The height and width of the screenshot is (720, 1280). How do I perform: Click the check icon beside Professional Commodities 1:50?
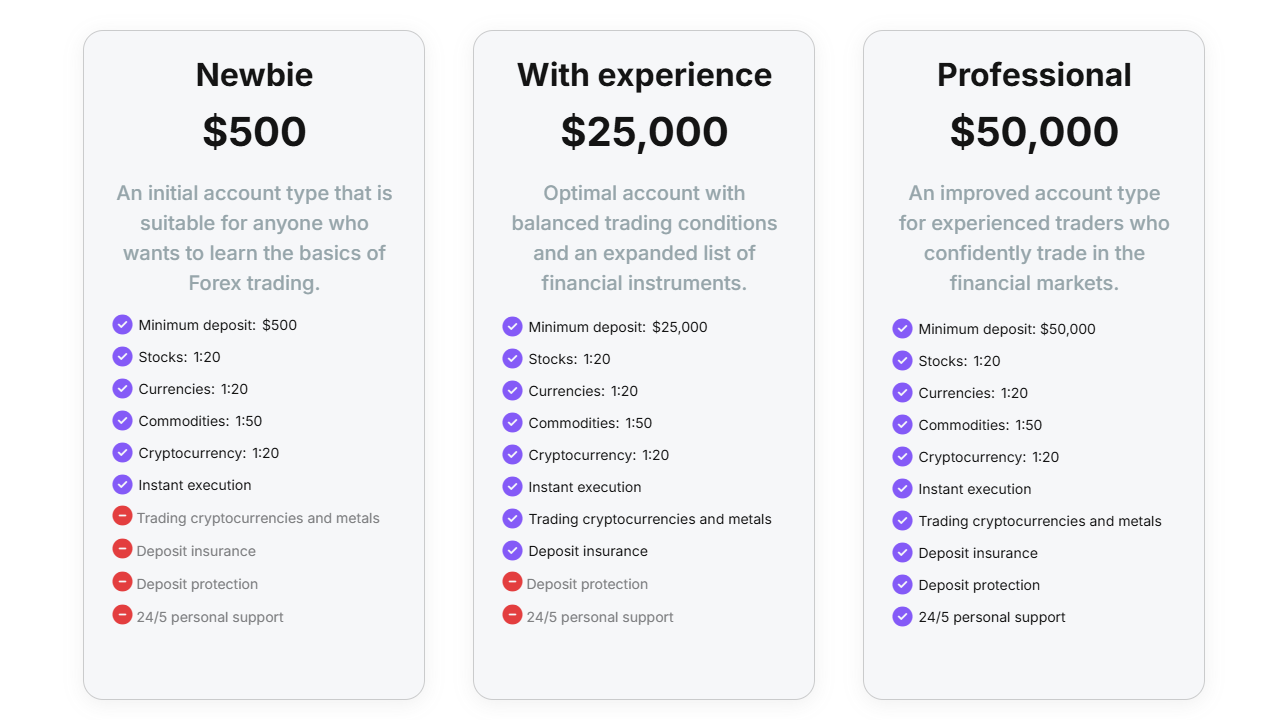[x=902, y=424]
